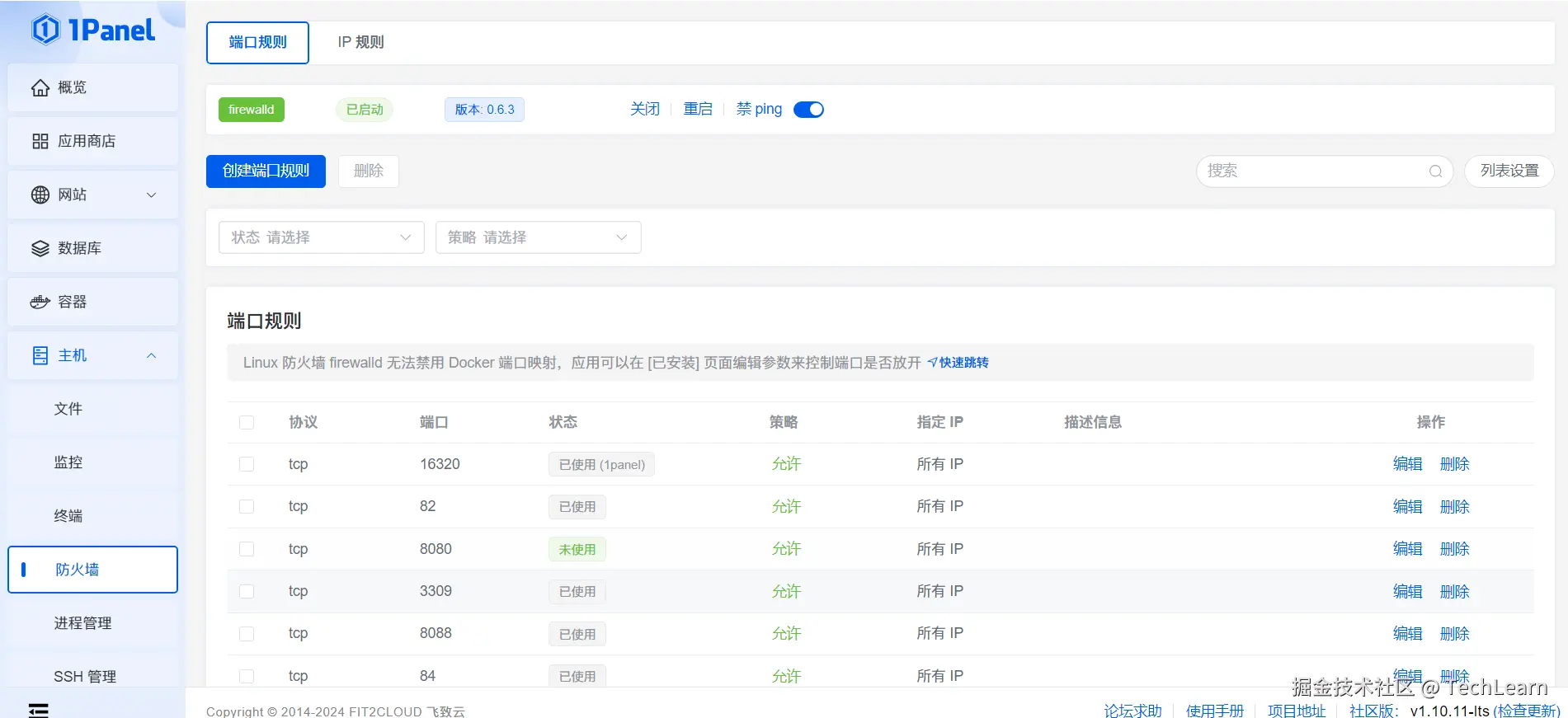
Task: Expand the 网站 menu chevron
Action: [151, 195]
